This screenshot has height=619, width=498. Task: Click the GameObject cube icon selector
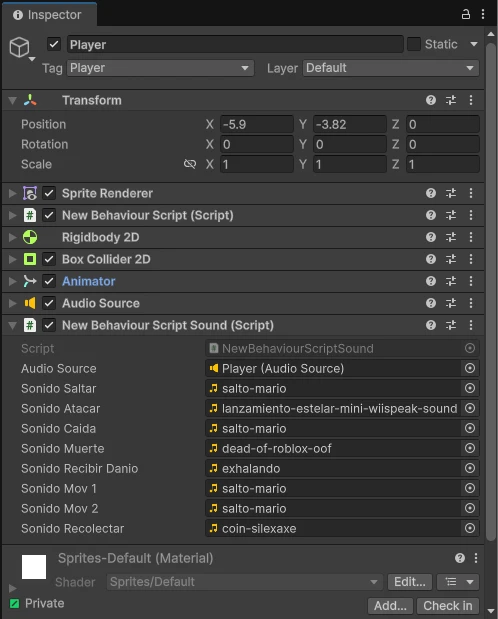tap(21, 49)
